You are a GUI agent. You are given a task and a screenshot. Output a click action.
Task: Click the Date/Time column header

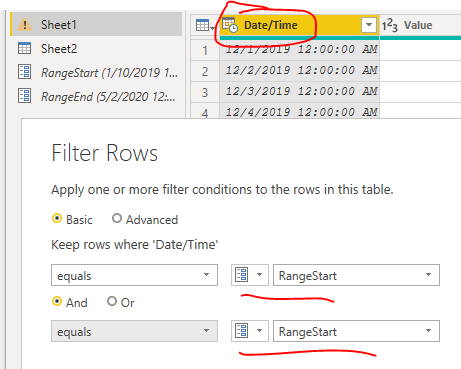coord(299,25)
